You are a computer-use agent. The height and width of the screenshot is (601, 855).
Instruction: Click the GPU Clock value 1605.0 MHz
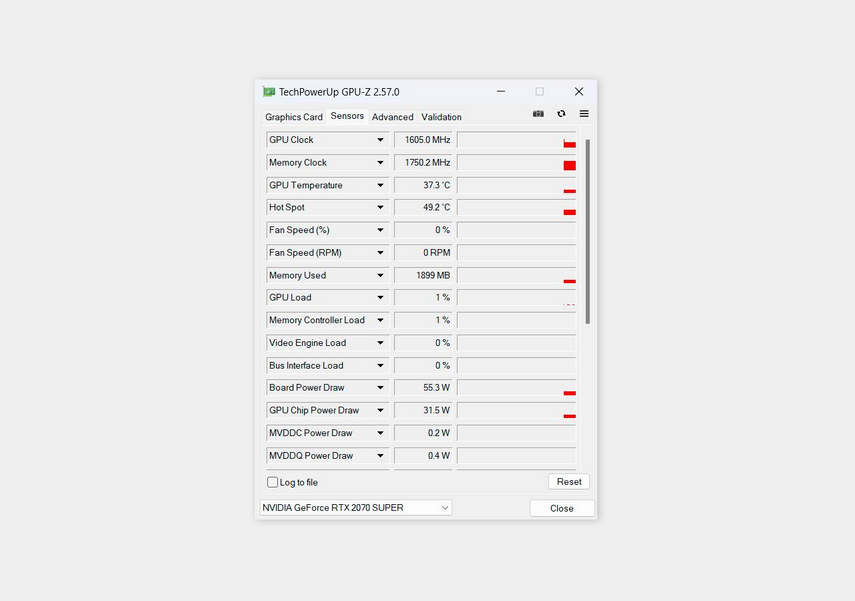(x=423, y=140)
